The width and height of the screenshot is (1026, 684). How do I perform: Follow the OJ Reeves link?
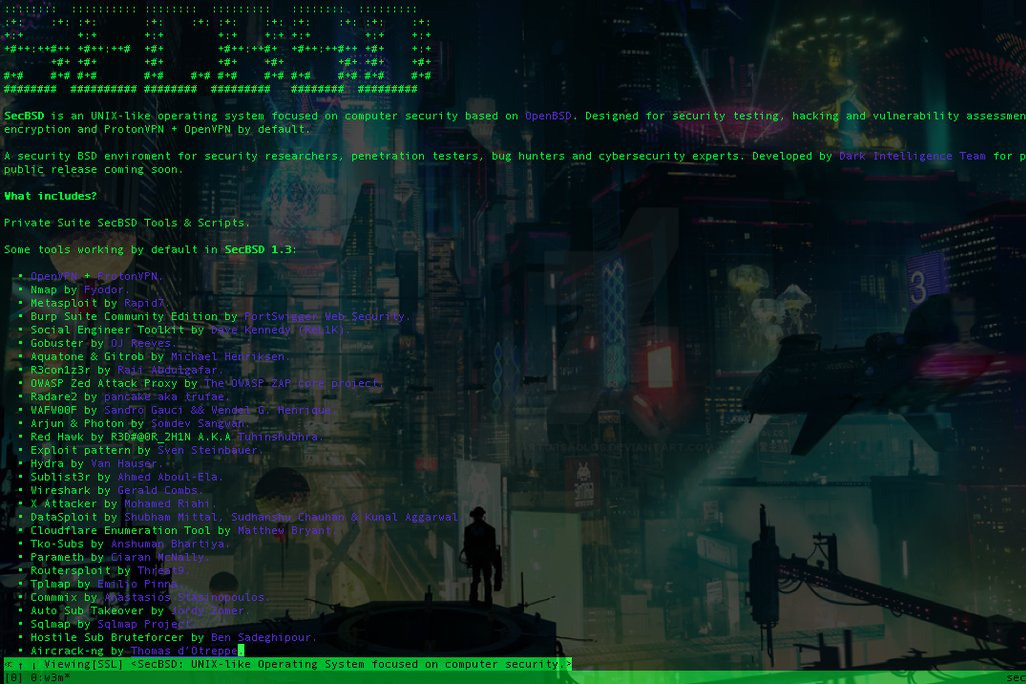pos(141,343)
